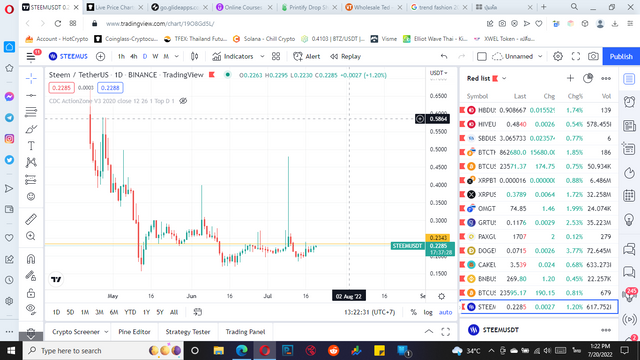Open the STEEMUS symbol search
This screenshot has height=360, width=640.
(68, 56)
